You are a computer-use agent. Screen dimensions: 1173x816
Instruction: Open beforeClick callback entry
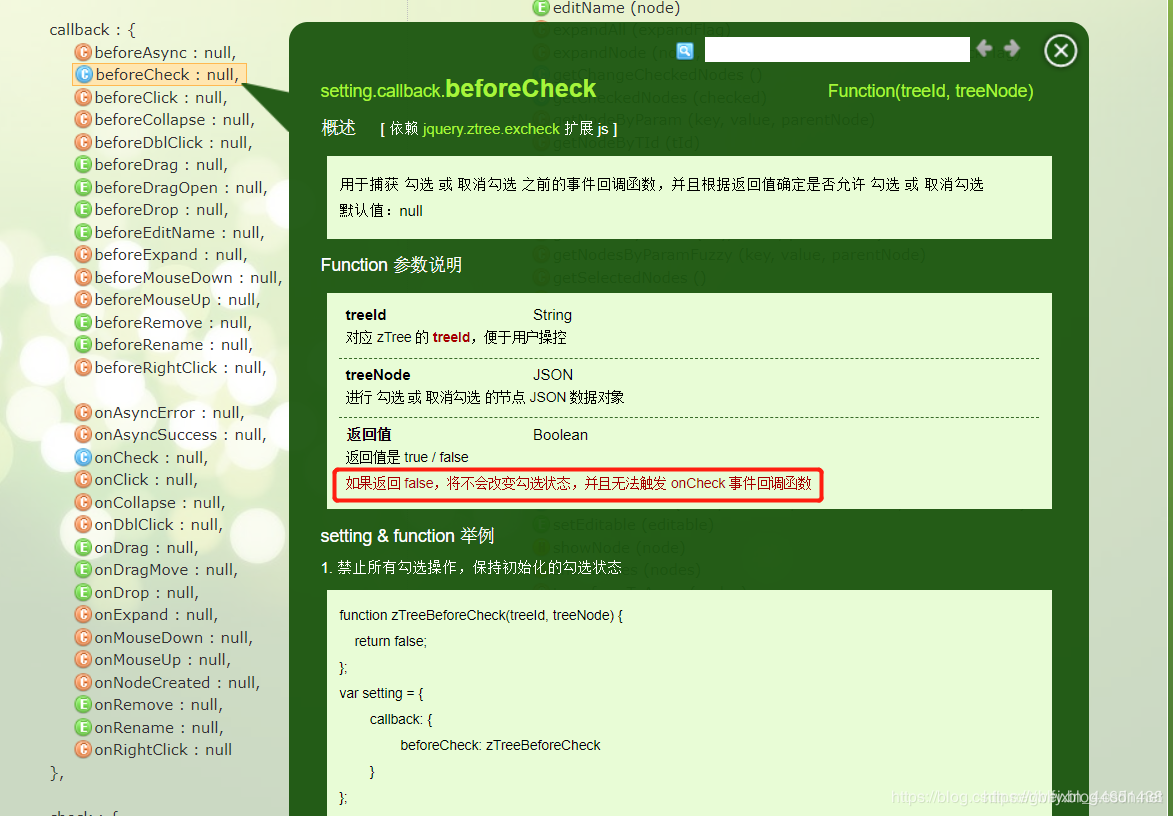point(151,97)
